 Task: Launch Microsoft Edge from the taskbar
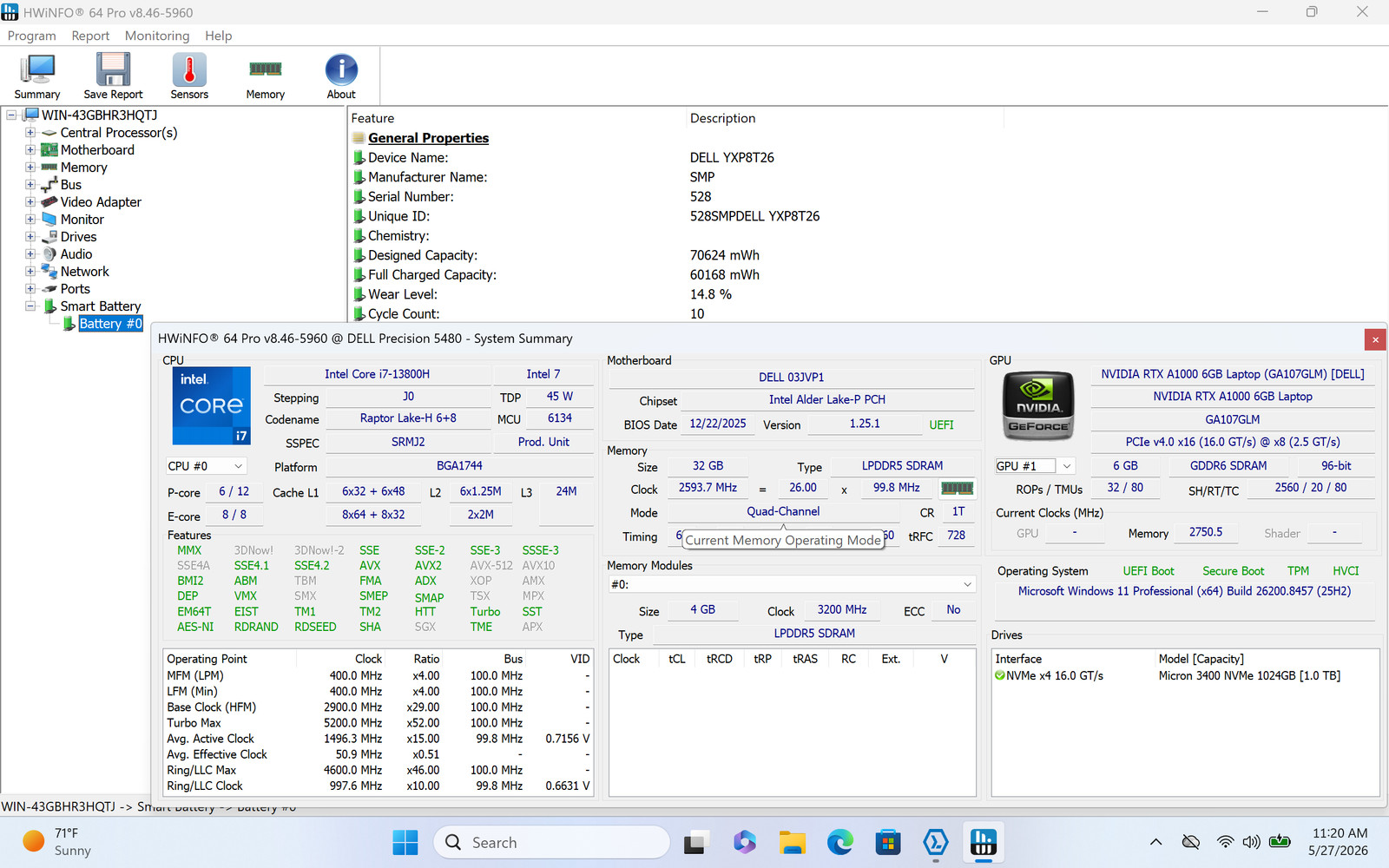[x=839, y=842]
